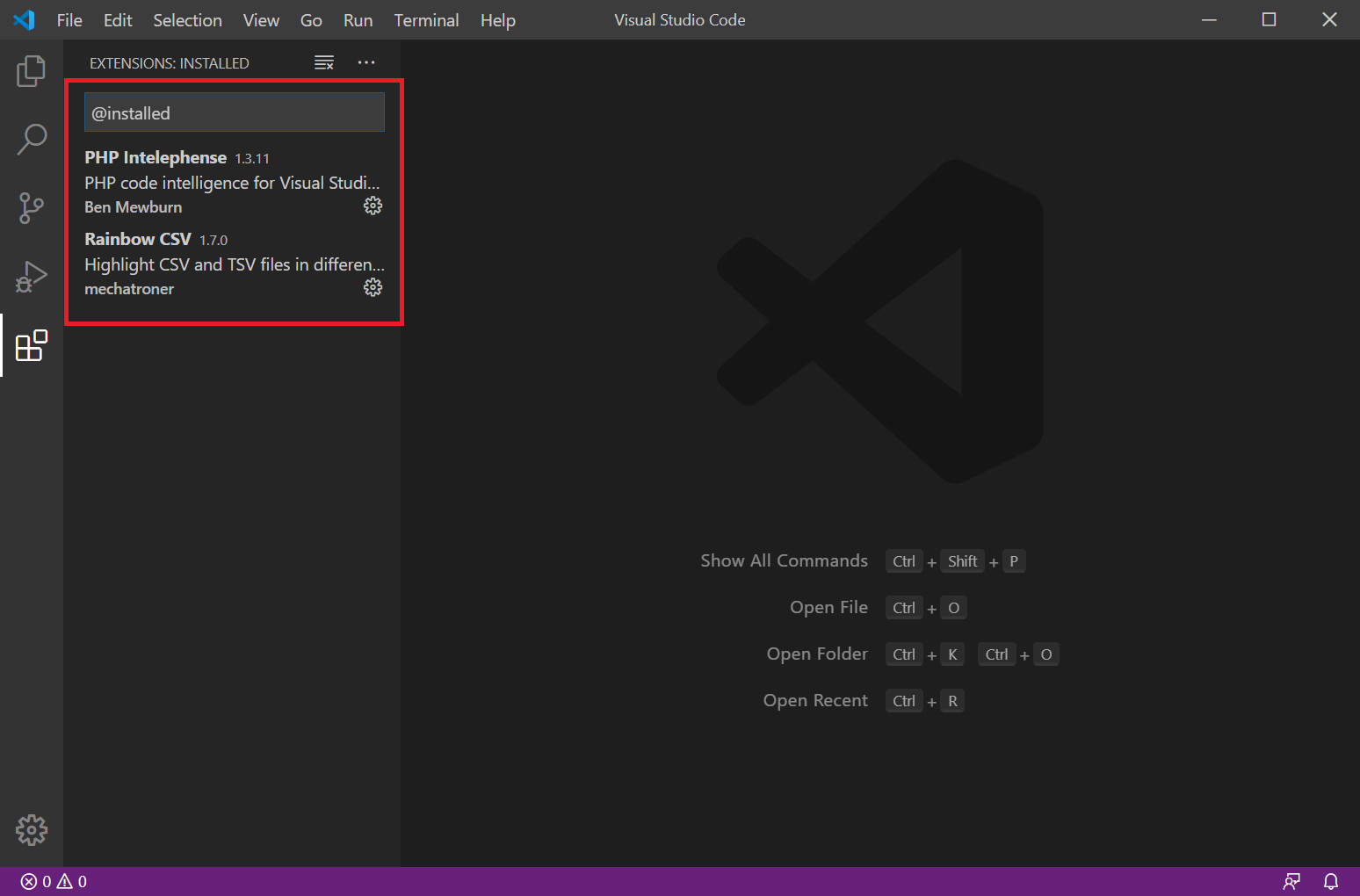Image resolution: width=1360 pixels, height=896 pixels.
Task: Focus the @installed extensions search box
Action: click(x=235, y=112)
